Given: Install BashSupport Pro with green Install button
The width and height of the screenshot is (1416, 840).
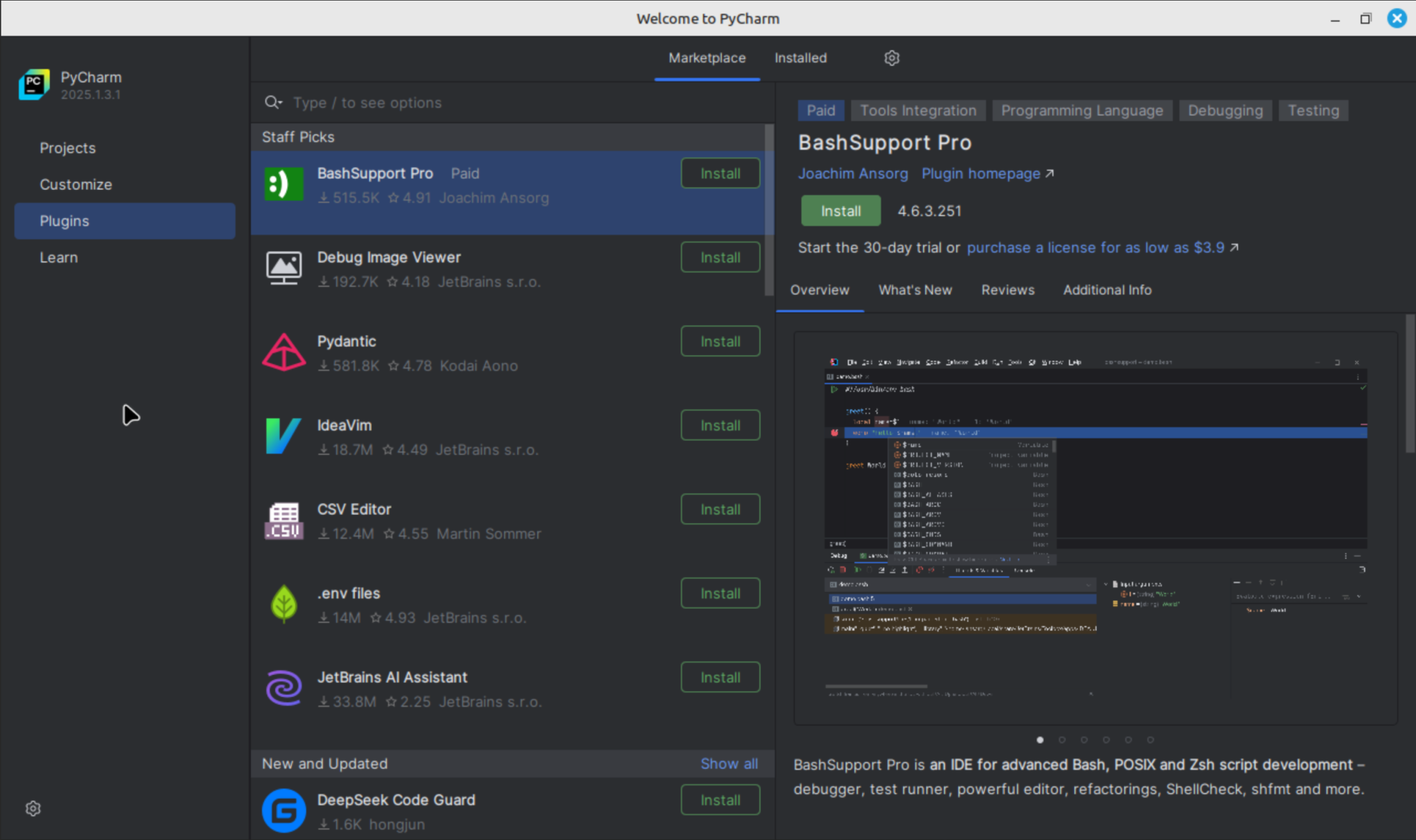Looking at the screenshot, I should pos(840,211).
